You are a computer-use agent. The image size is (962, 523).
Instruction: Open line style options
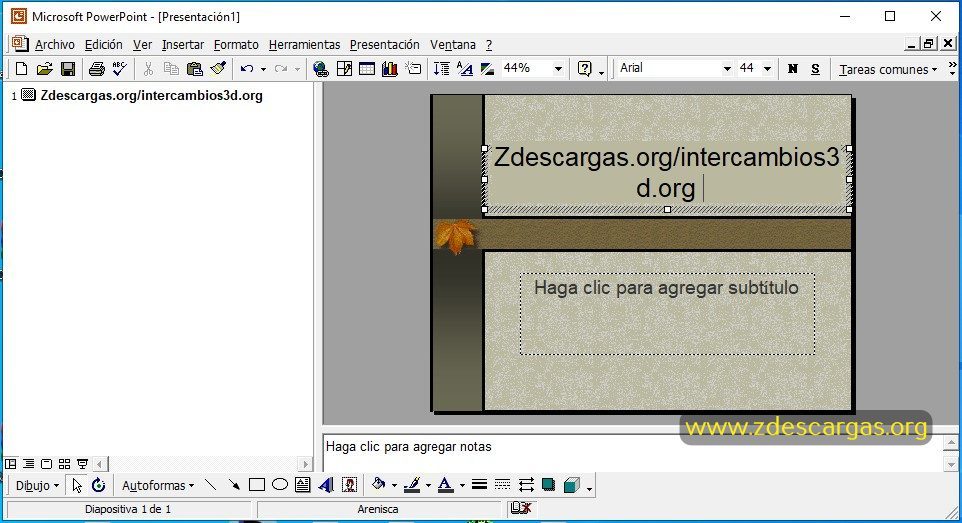[479, 486]
